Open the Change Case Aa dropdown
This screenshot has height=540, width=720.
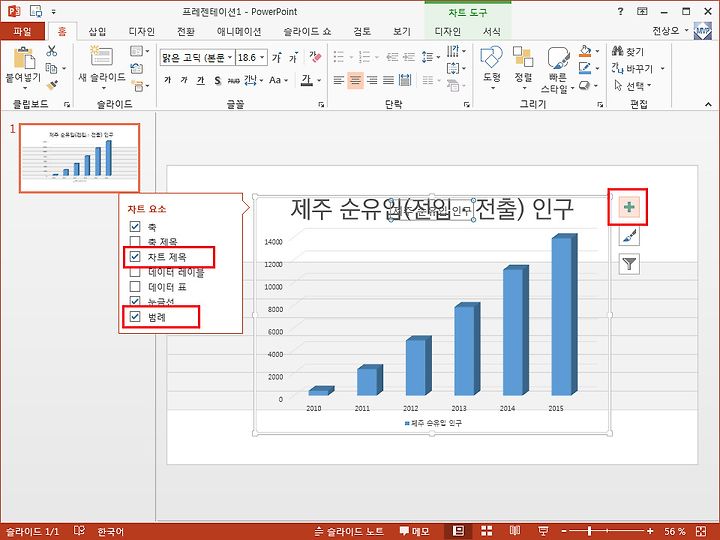tap(278, 80)
